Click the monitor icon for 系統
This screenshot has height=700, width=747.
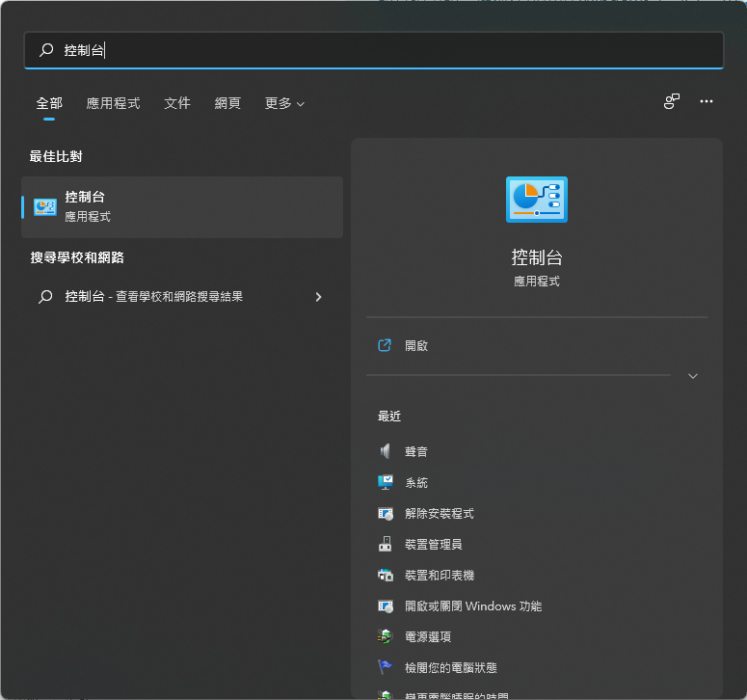(x=385, y=482)
